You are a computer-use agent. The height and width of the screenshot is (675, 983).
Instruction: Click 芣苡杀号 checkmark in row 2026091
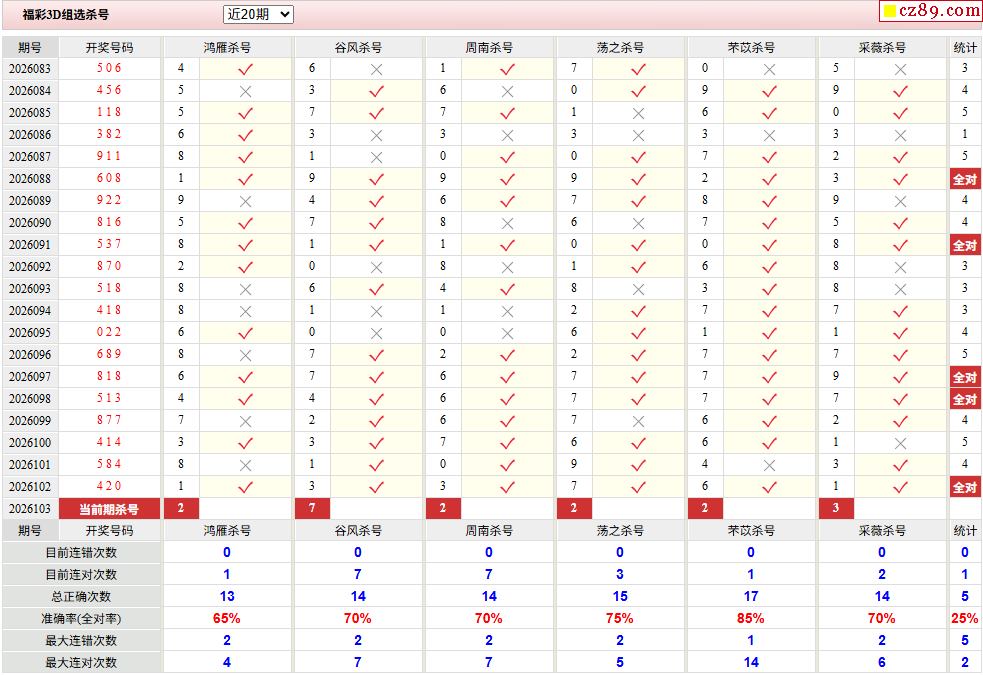pos(769,245)
